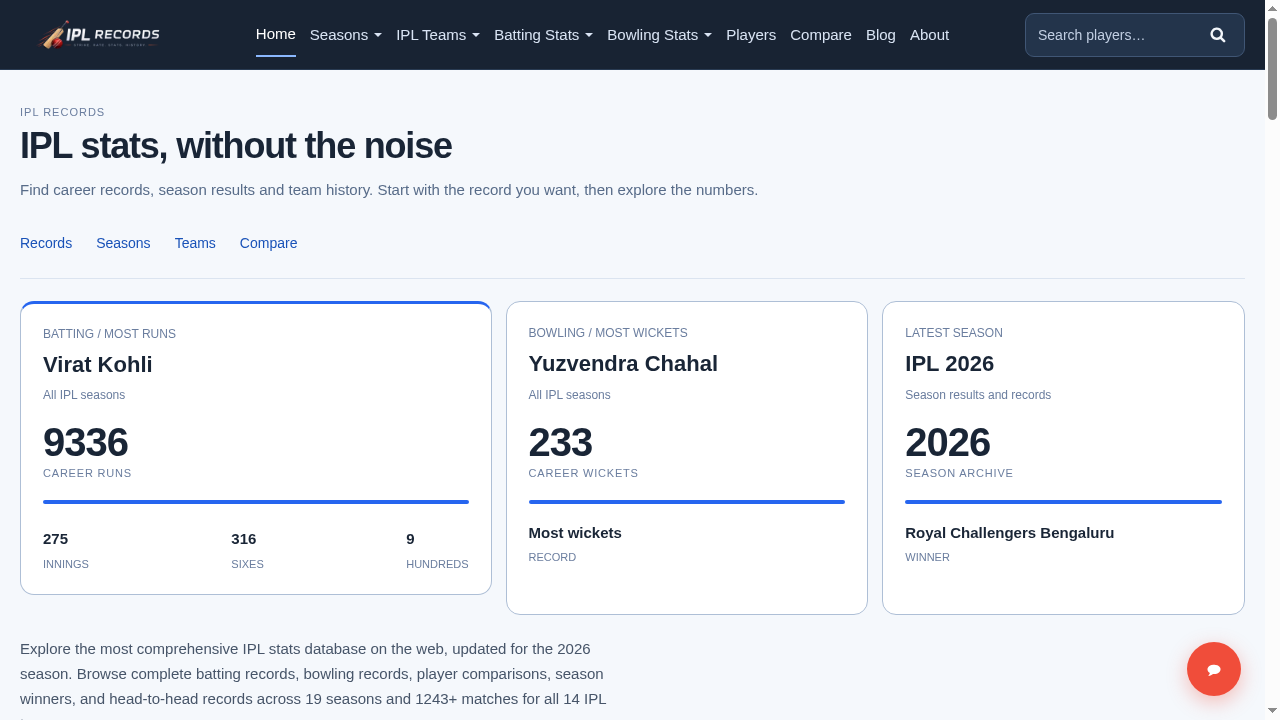Follow the Seasons quick link
1280x720 pixels.
123,243
